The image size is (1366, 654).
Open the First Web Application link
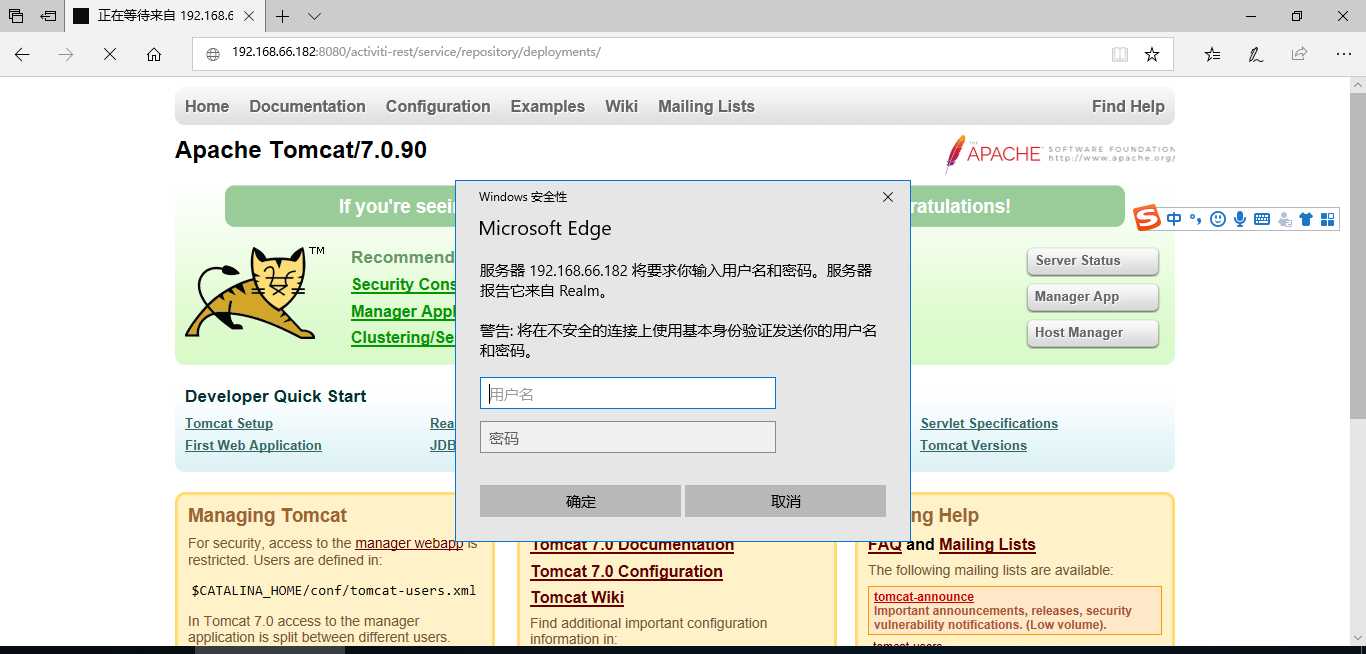(x=253, y=445)
